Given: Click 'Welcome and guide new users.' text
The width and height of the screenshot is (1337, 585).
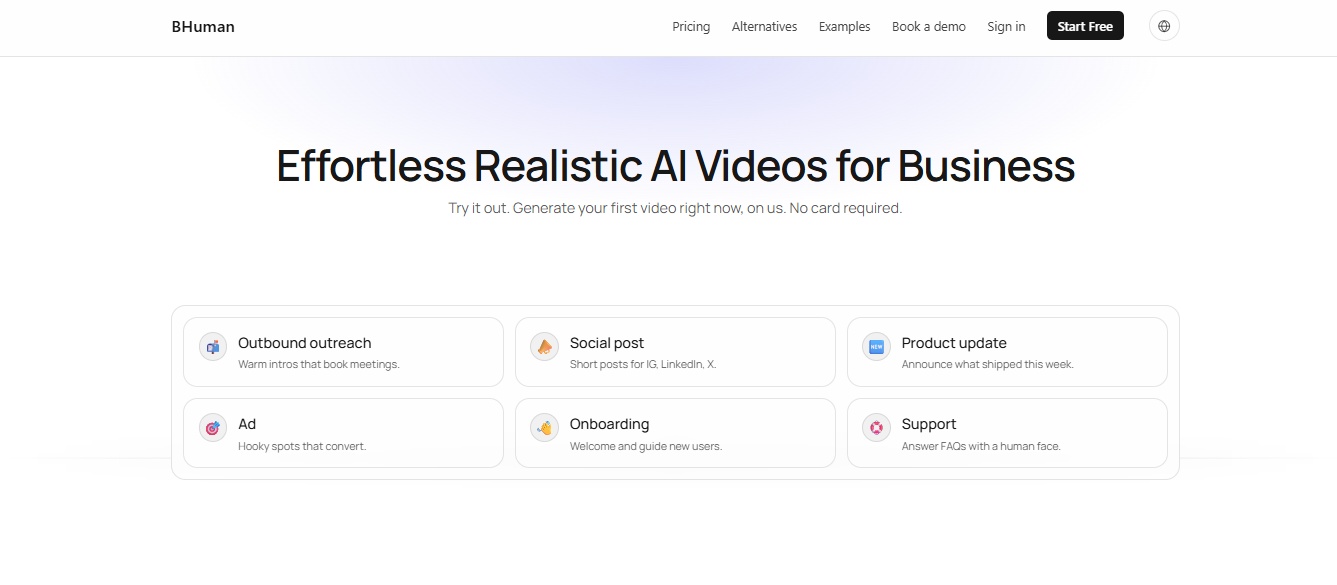Looking at the screenshot, I should 646,446.
